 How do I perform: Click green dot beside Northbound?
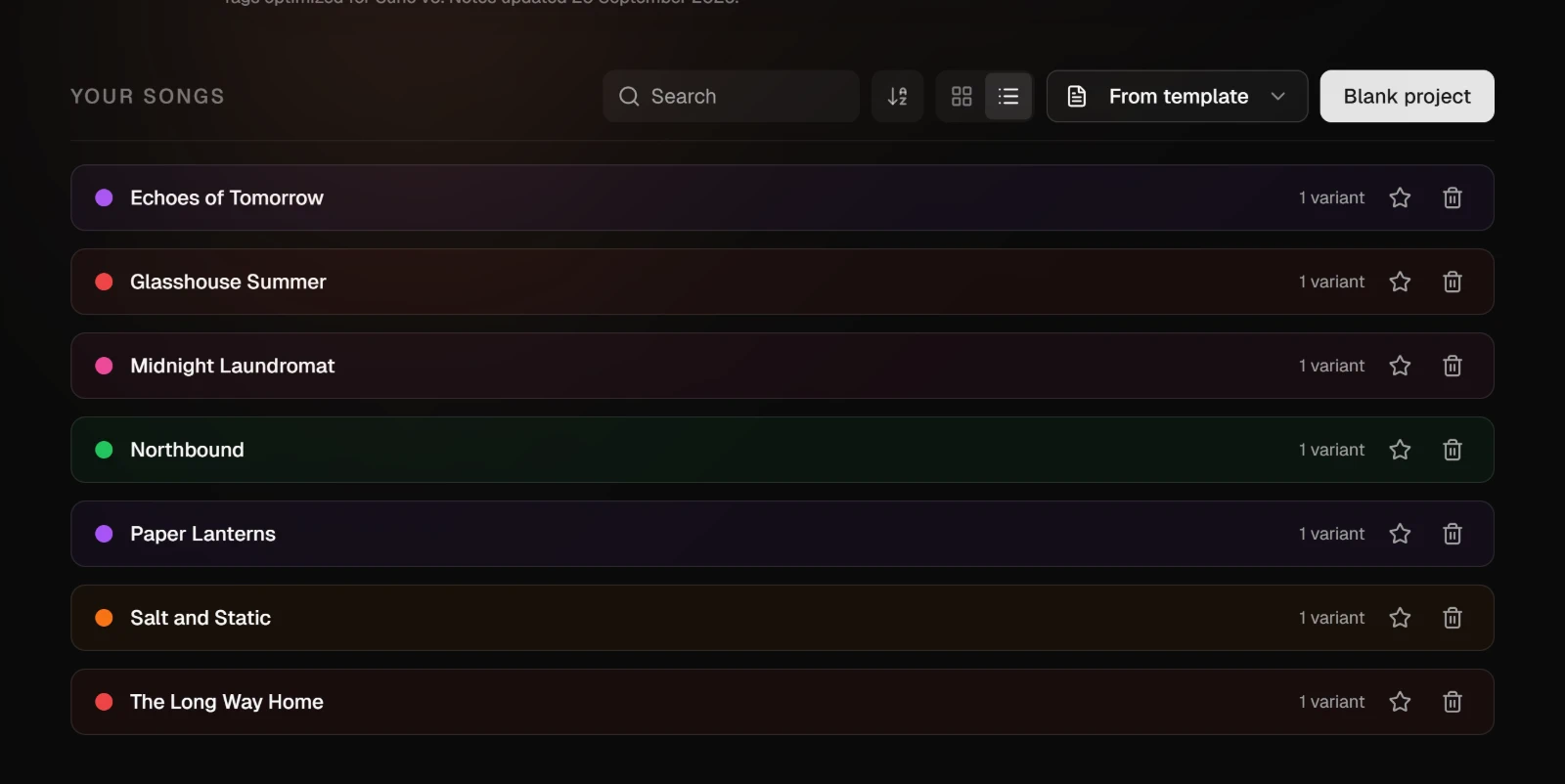[x=104, y=450]
